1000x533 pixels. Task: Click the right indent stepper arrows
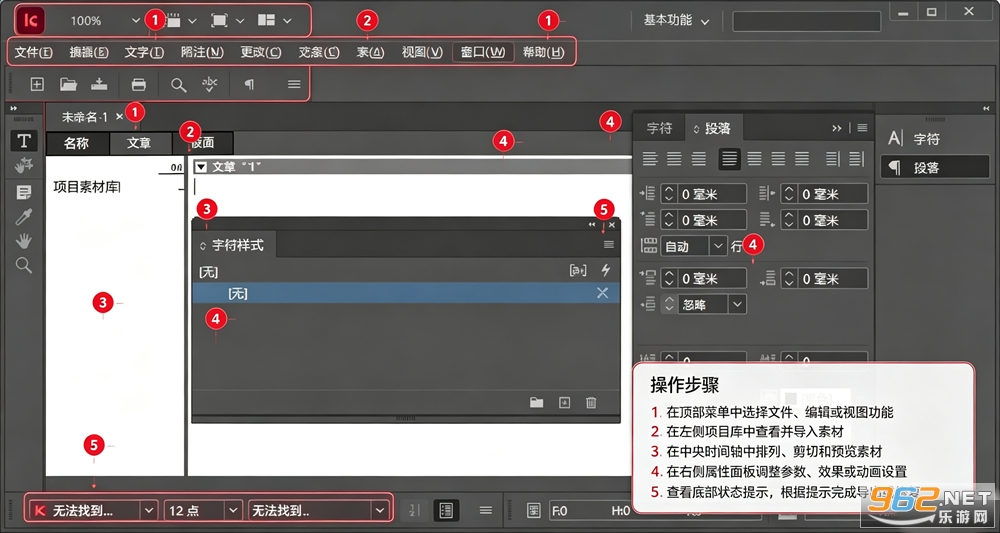pos(789,194)
